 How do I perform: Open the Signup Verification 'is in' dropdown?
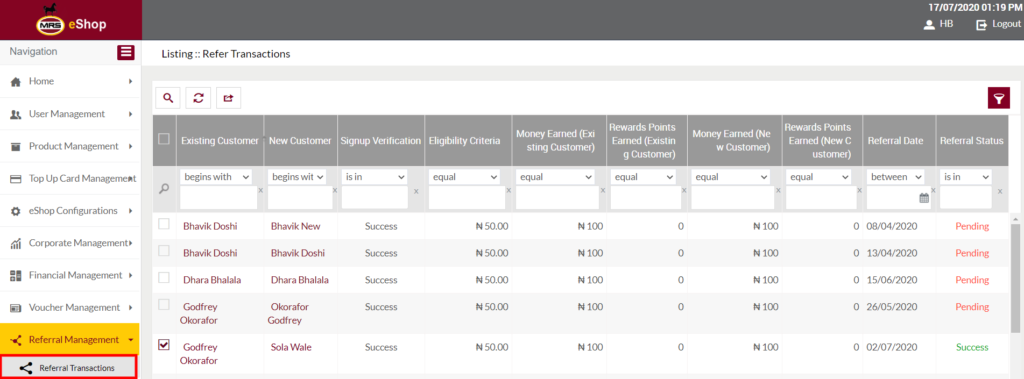coord(374,176)
